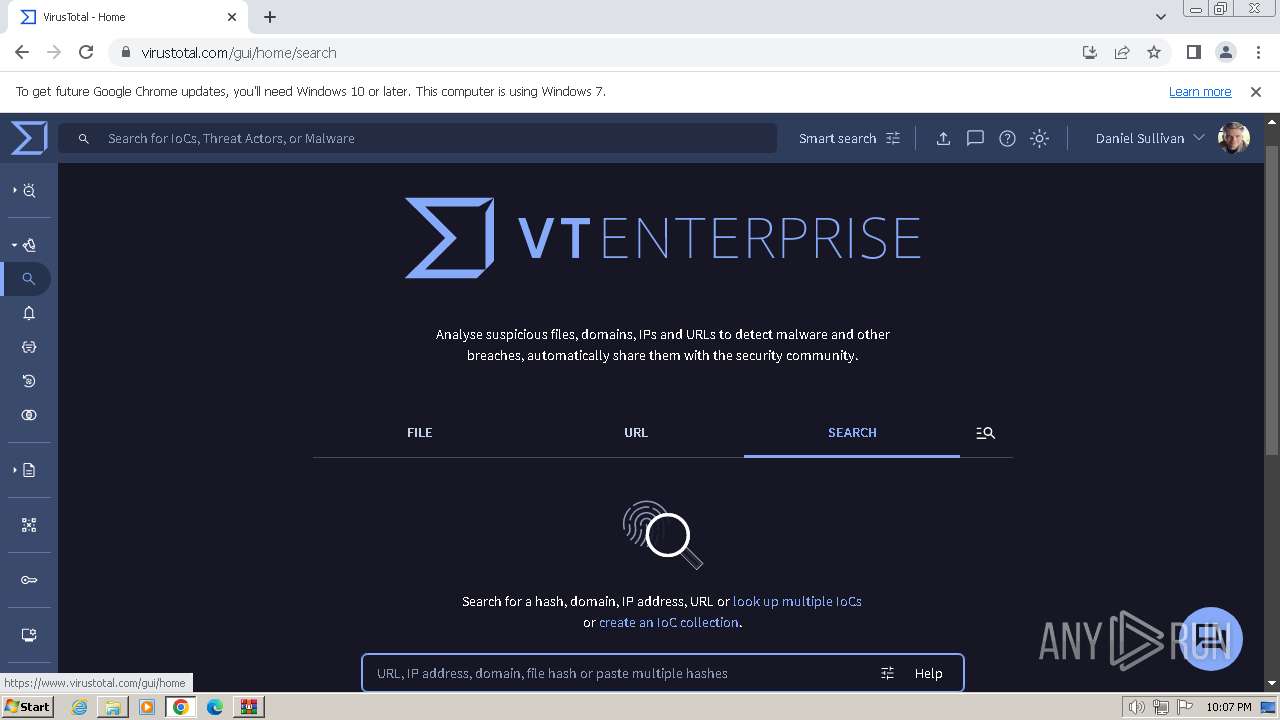Viewport: 1280px width, 720px height.
Task: Follow 'create an IoC collection' link
Action: click(668, 622)
